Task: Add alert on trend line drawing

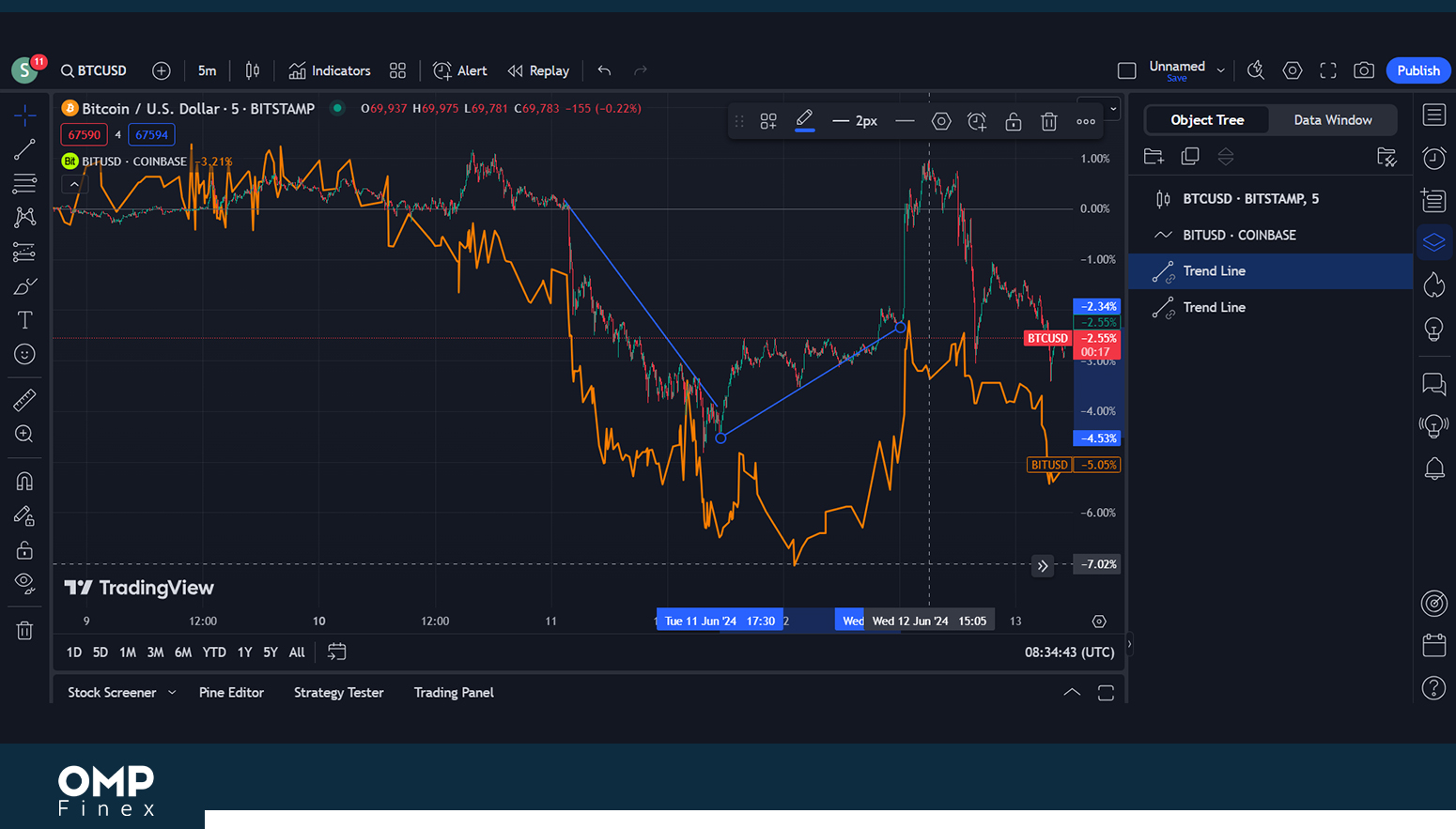Action: tap(977, 121)
